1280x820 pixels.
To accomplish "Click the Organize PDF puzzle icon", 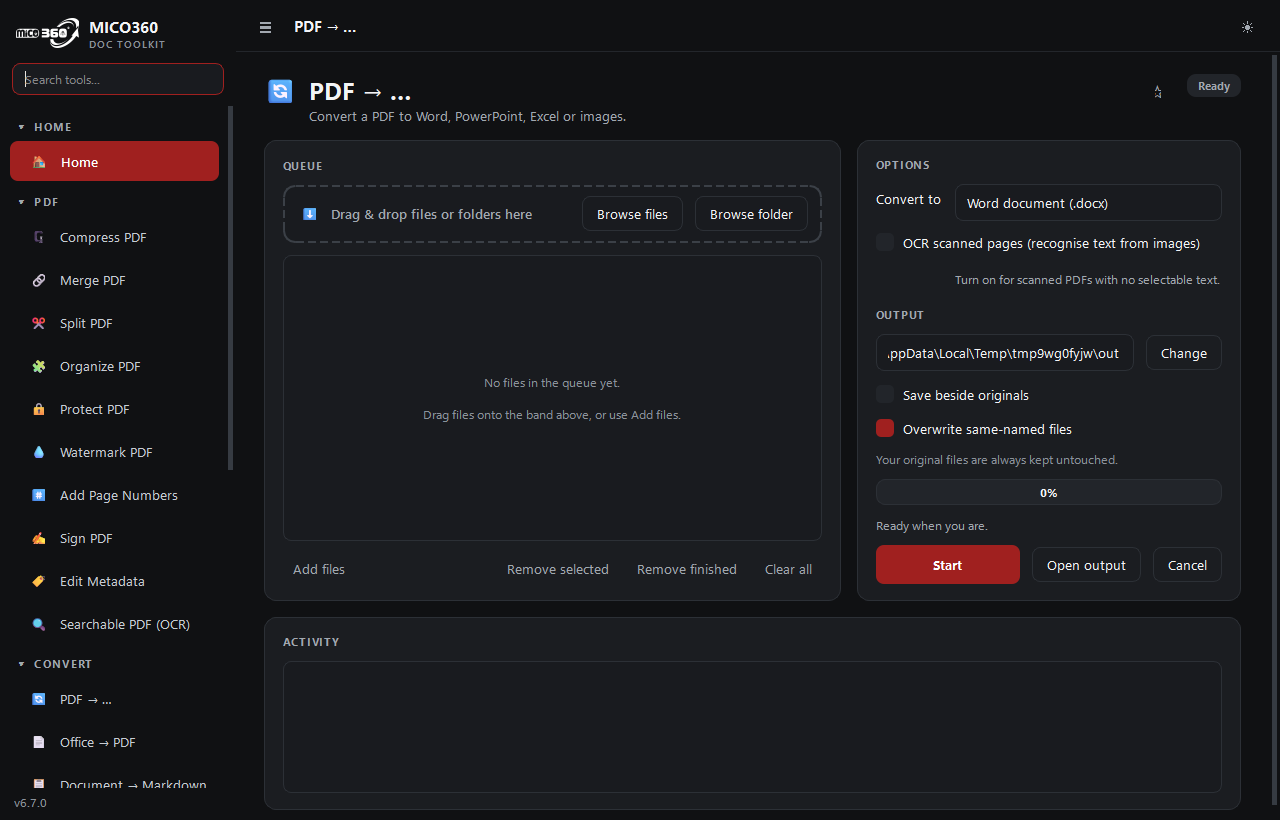I will point(38,366).
